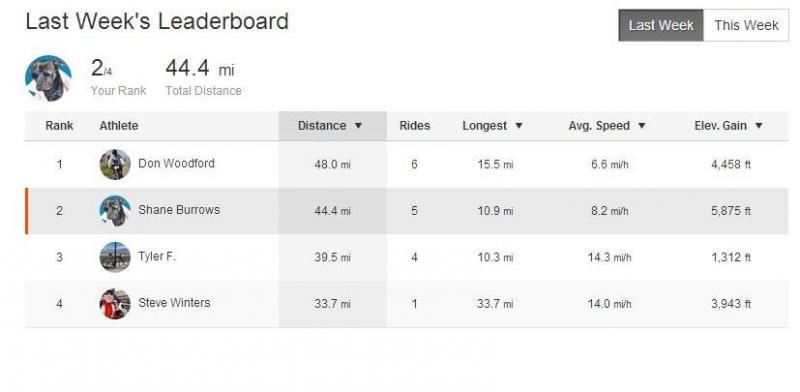Click the large profile avatar beside Your Rank
The height and width of the screenshot is (392, 800).
(48, 78)
